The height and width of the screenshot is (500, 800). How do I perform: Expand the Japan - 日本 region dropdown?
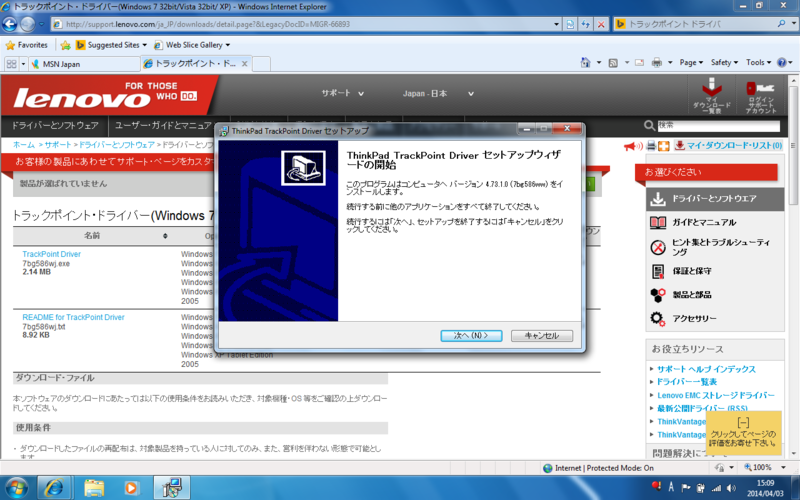click(438, 93)
